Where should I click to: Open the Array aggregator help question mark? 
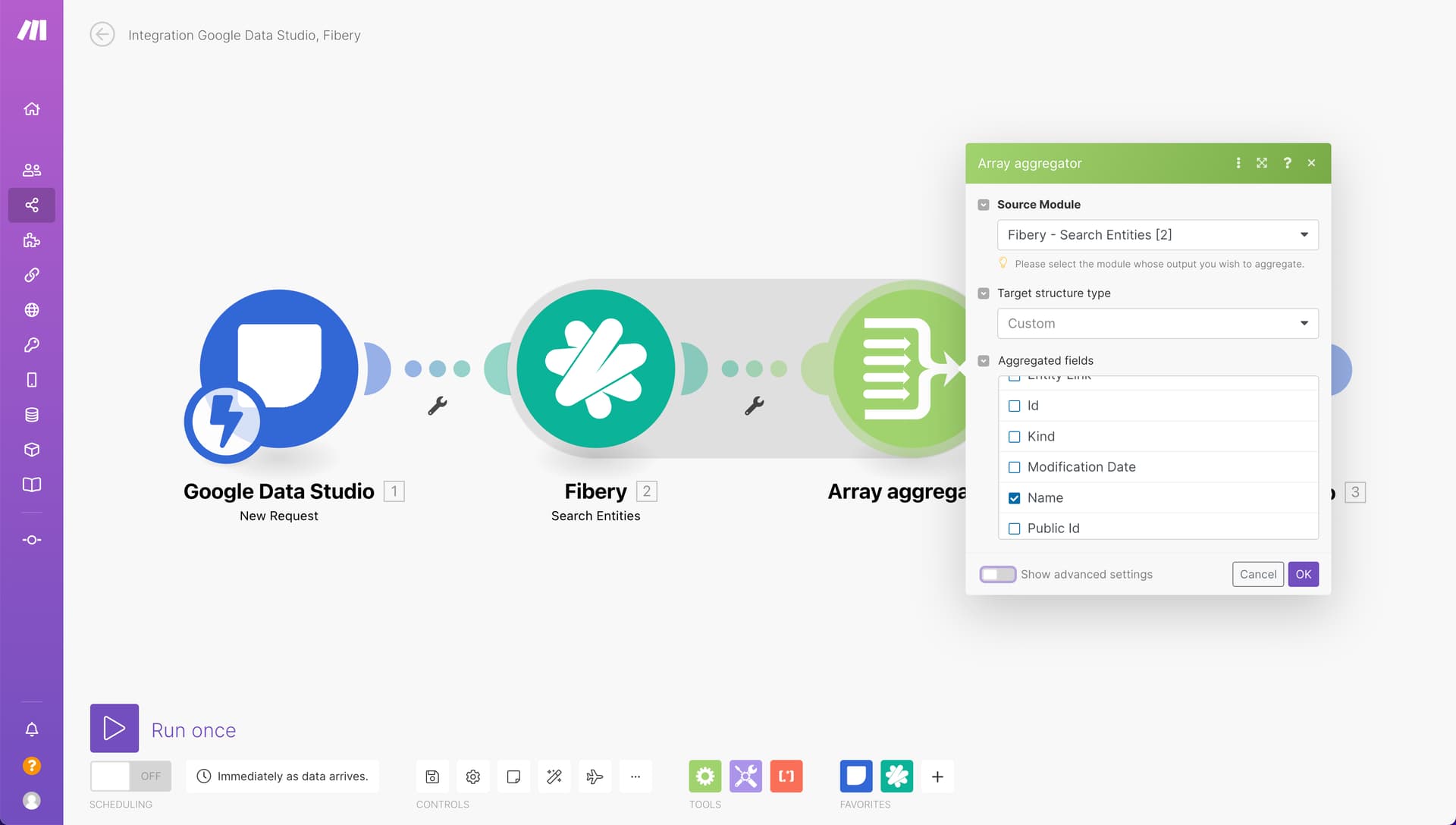[1287, 163]
